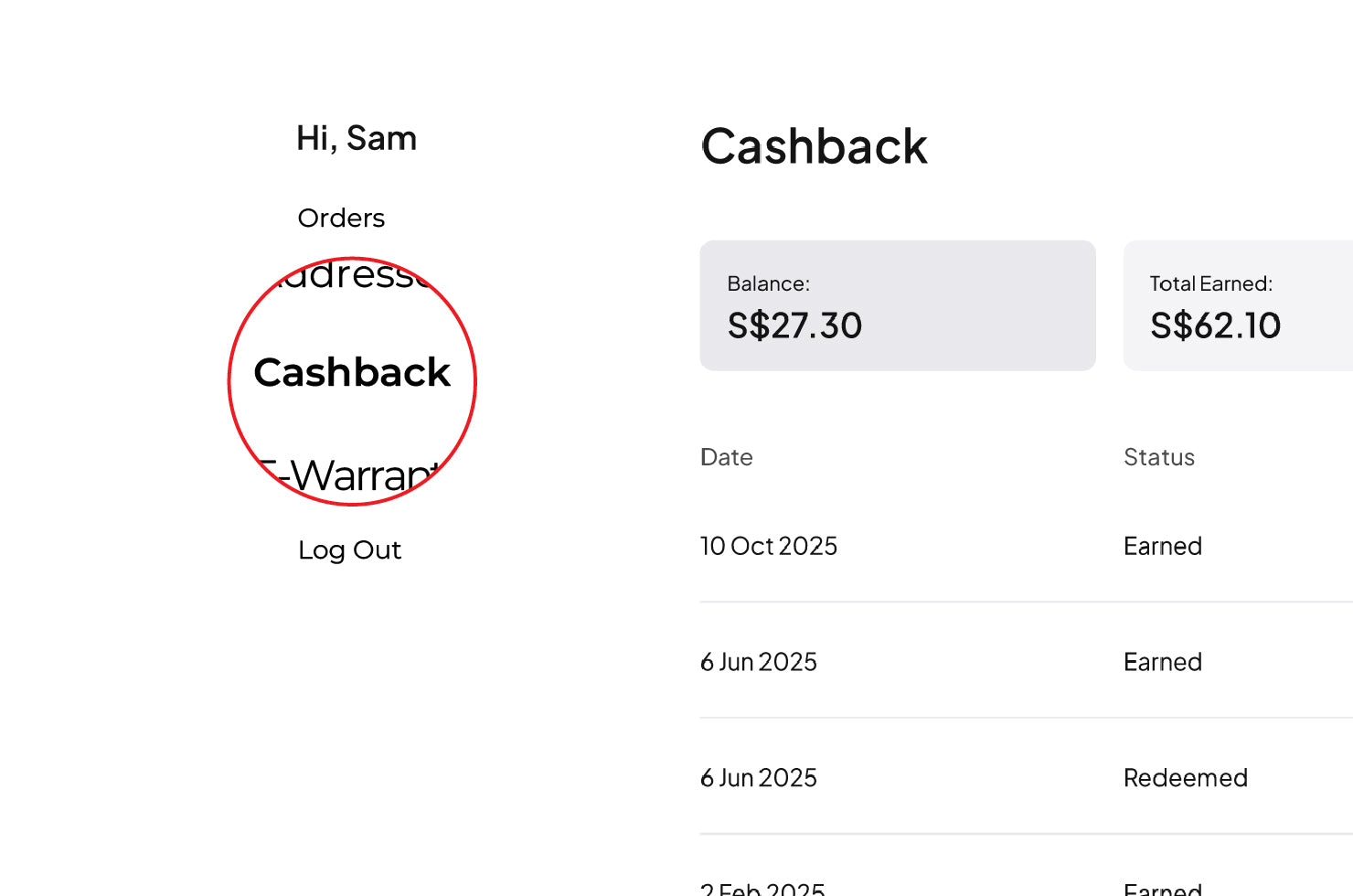Viewport: 1353px width, 896px height.
Task: Click the S$62.10 total earned amount
Action: (1215, 325)
